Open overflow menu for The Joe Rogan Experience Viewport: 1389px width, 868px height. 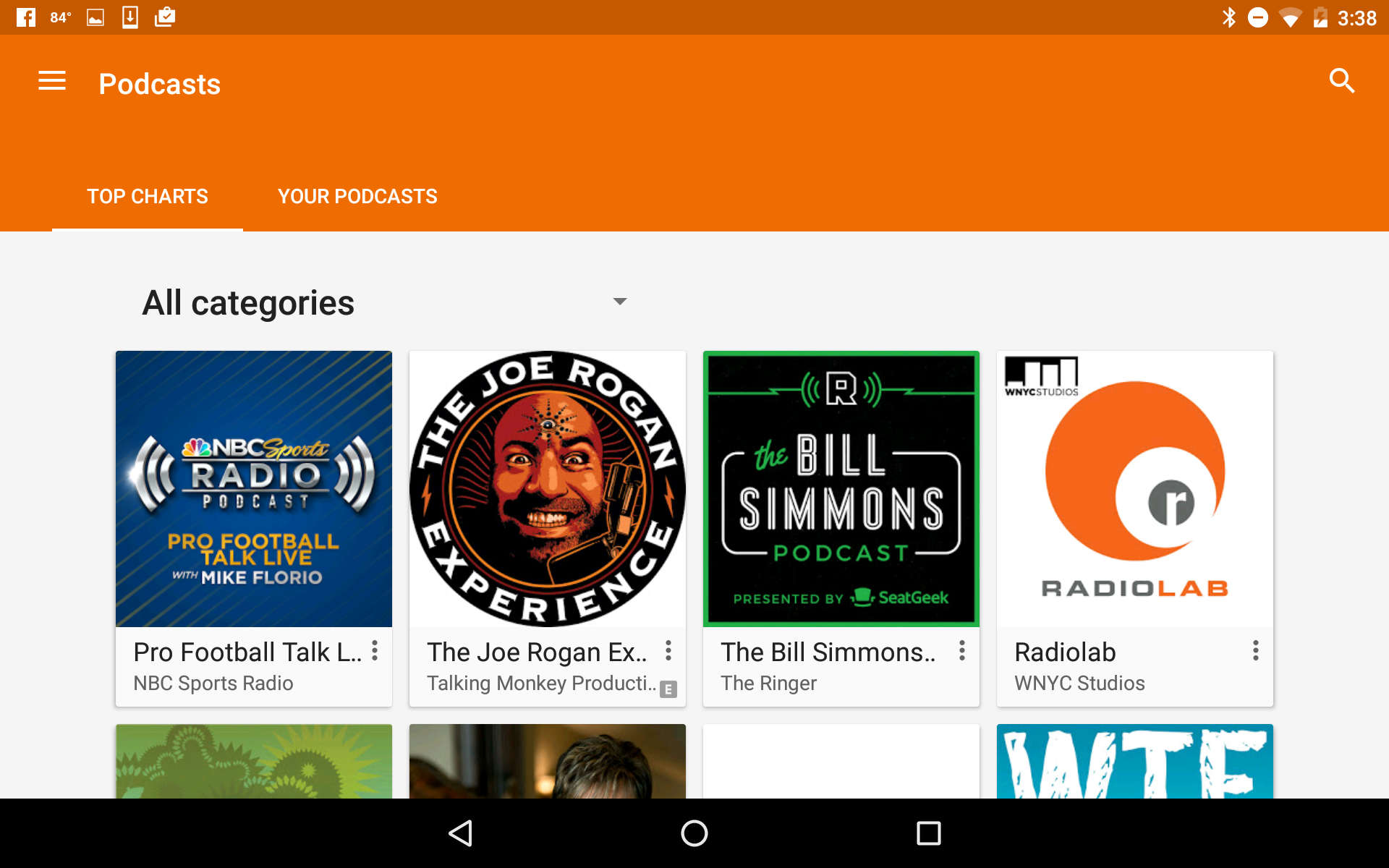pyautogui.click(x=668, y=651)
